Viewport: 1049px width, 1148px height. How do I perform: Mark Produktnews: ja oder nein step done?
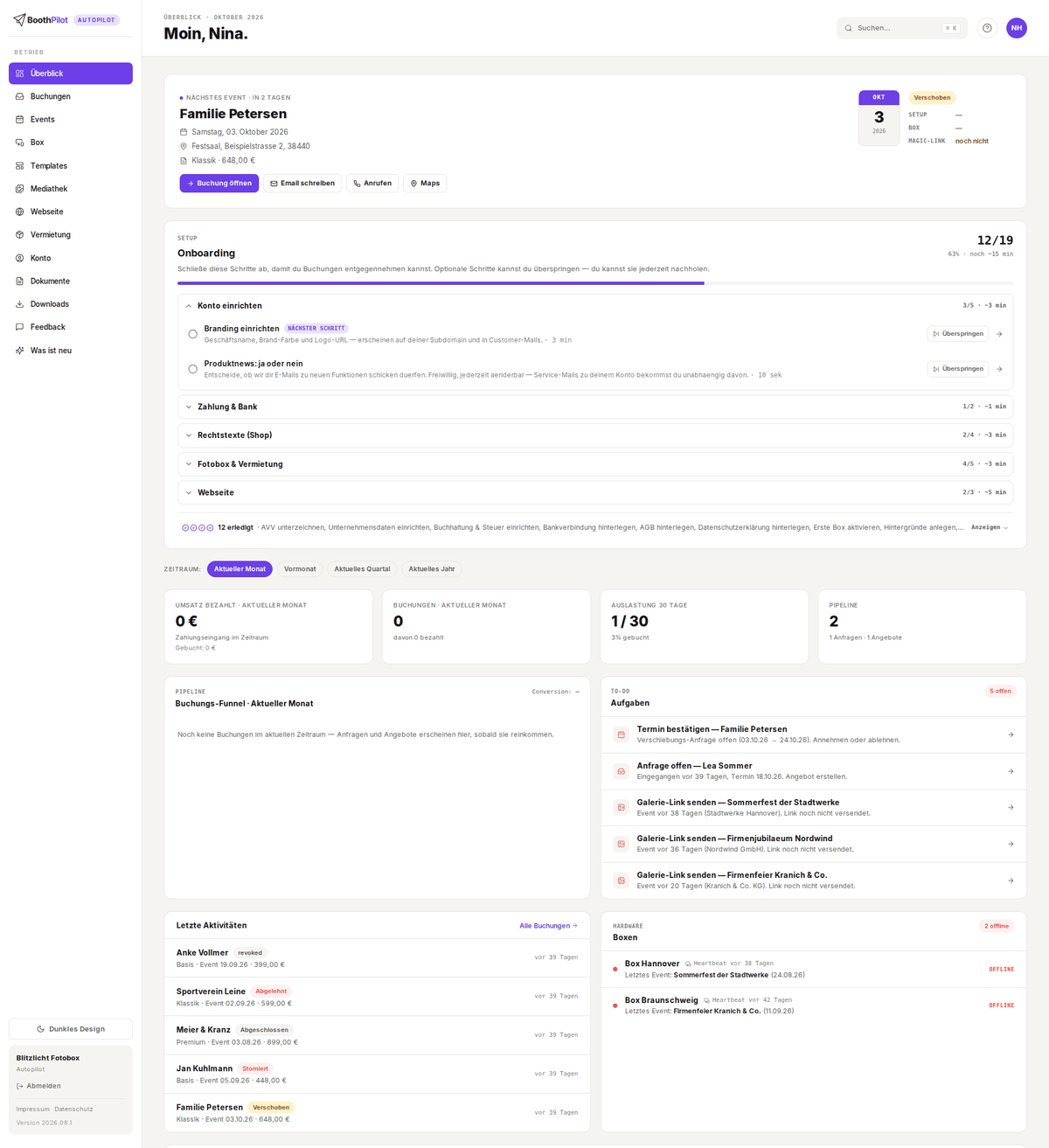192,369
